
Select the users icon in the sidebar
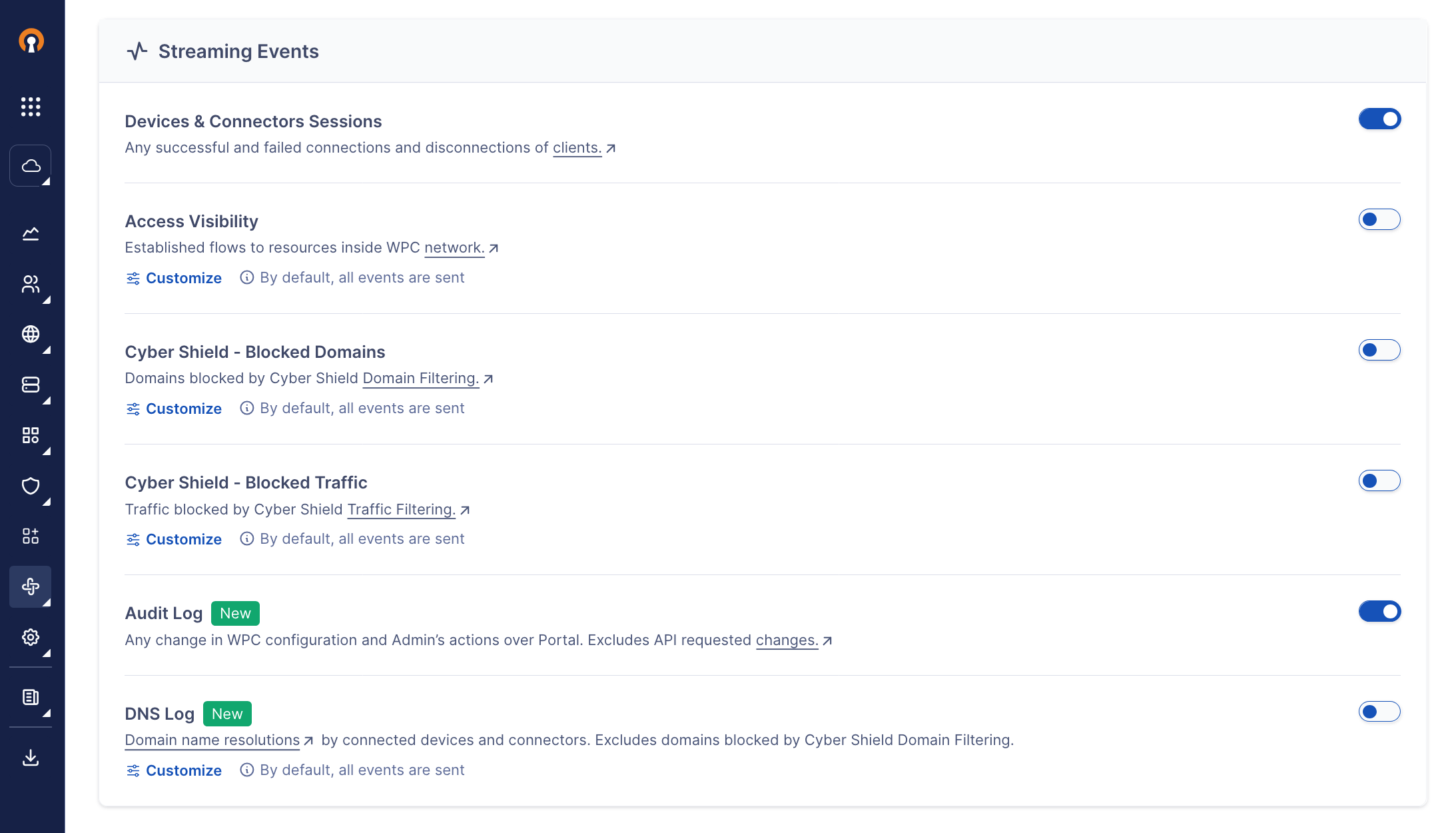point(31,285)
